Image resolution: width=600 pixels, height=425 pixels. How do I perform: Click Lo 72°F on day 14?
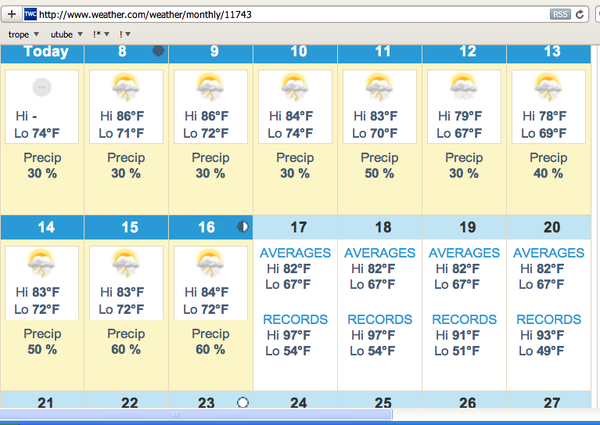coord(37,309)
